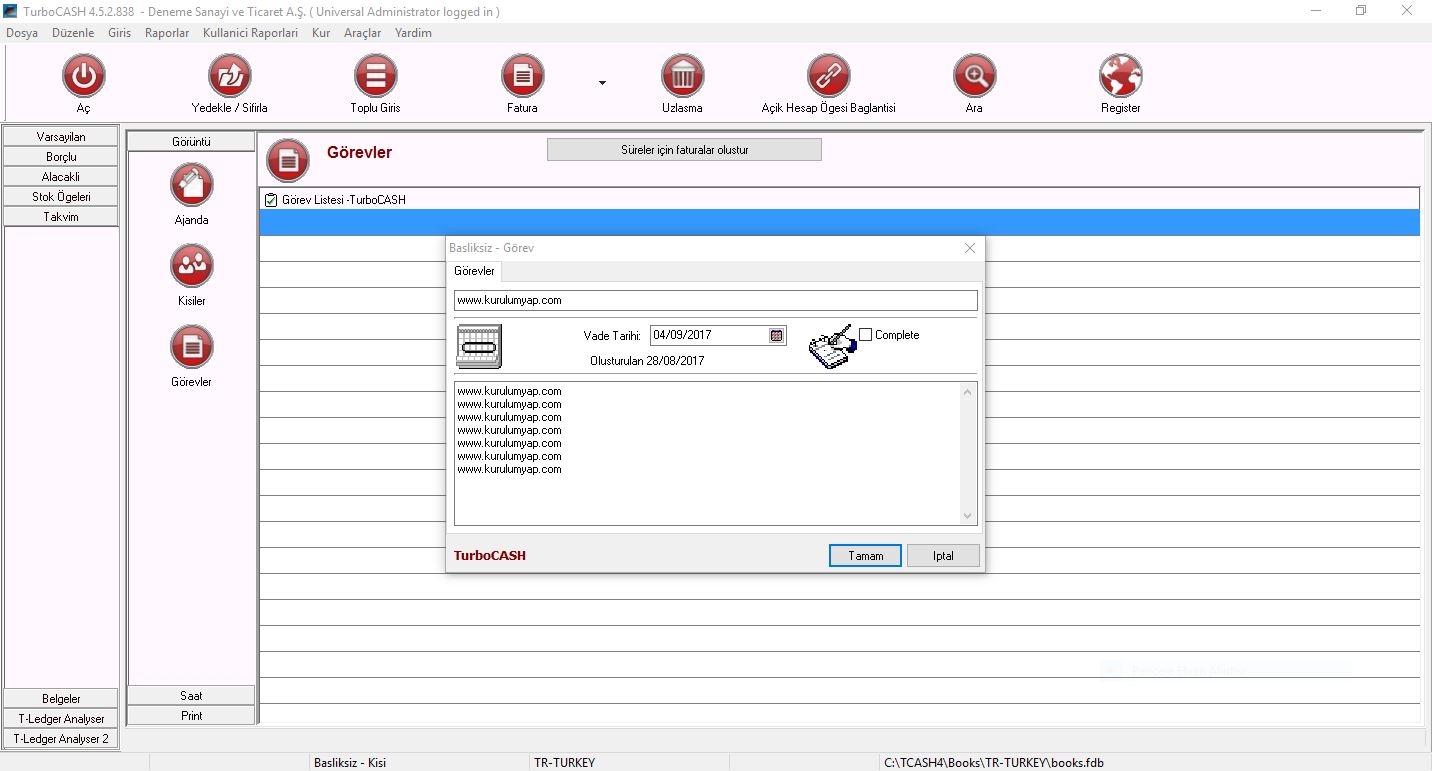Screen dimensions: 1432x771
Task: Open the Düzenle menu
Action: pyautogui.click(x=73, y=33)
